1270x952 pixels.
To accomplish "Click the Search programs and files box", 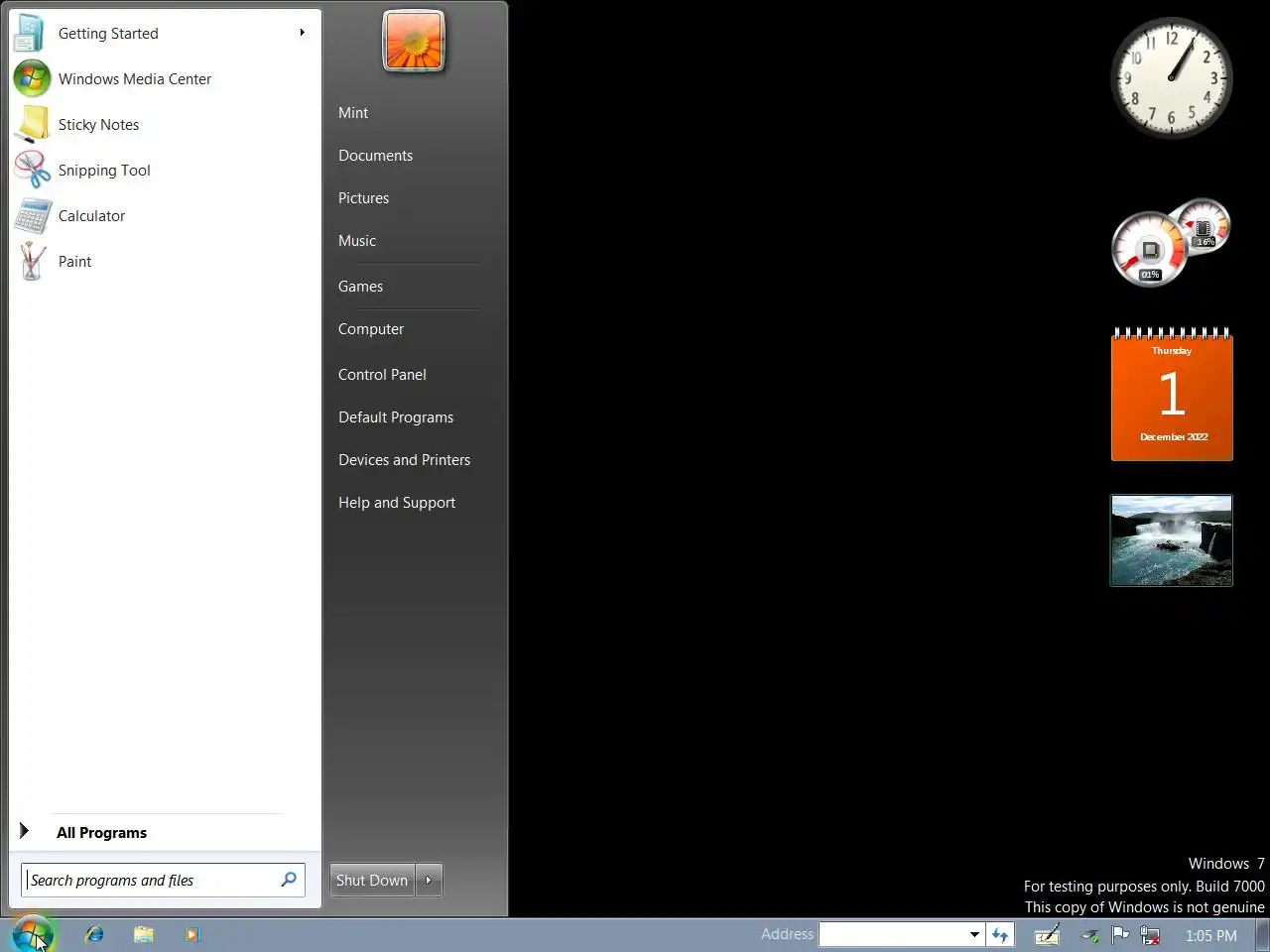I will (x=163, y=880).
